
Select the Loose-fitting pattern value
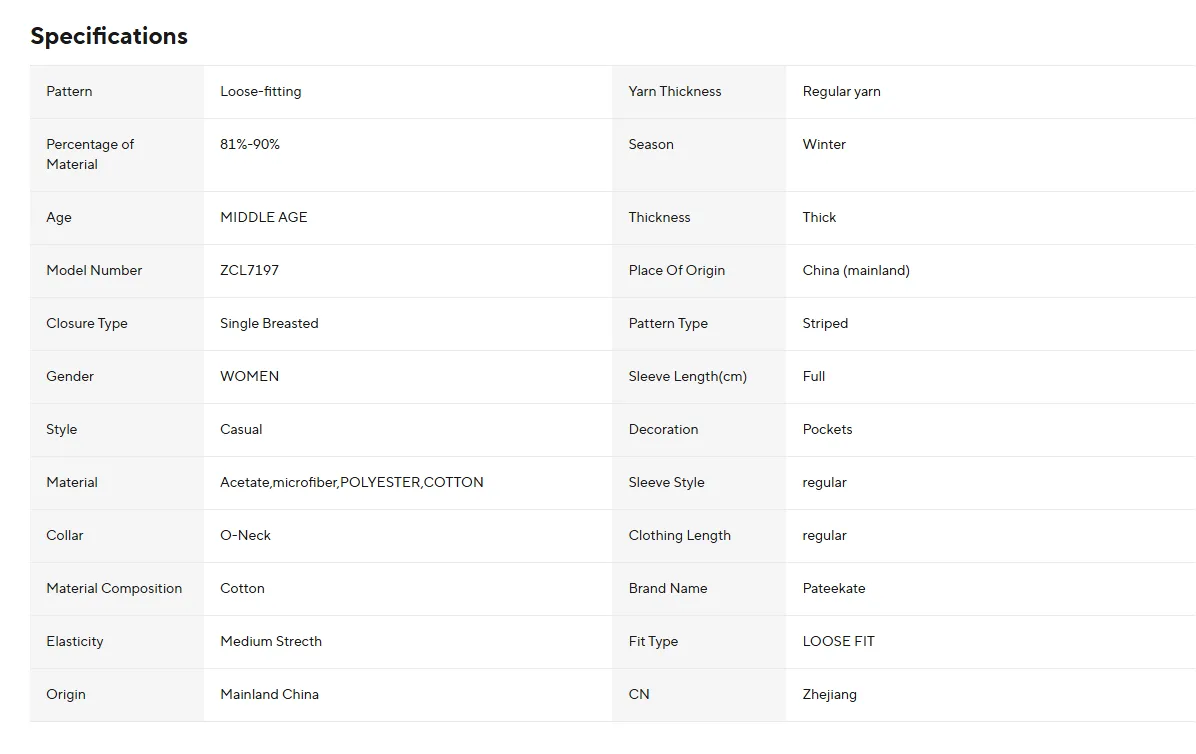point(261,91)
